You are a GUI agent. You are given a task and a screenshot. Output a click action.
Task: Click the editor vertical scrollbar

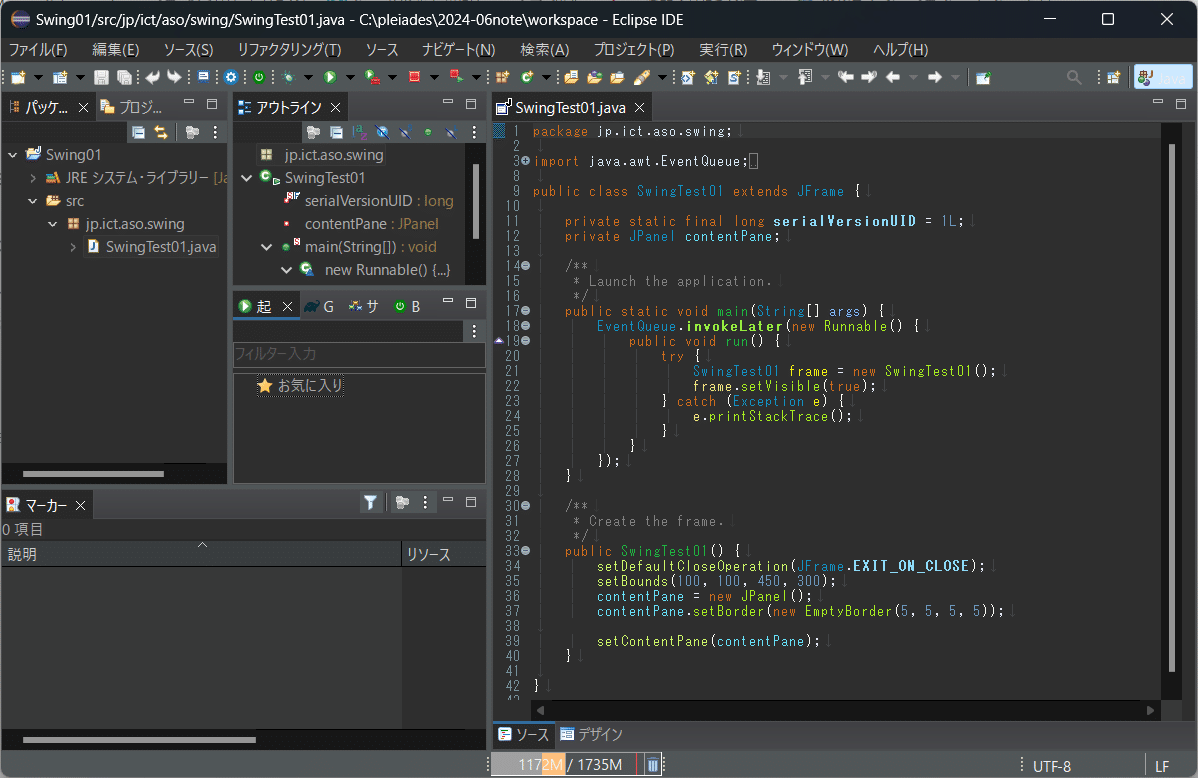tap(1172, 409)
